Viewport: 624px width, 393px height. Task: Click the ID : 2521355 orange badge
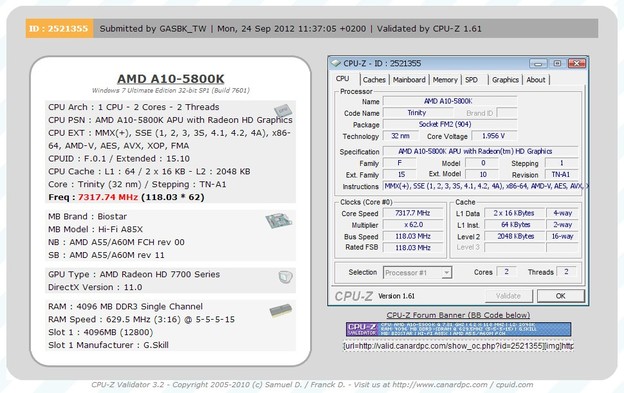[x=60, y=29]
